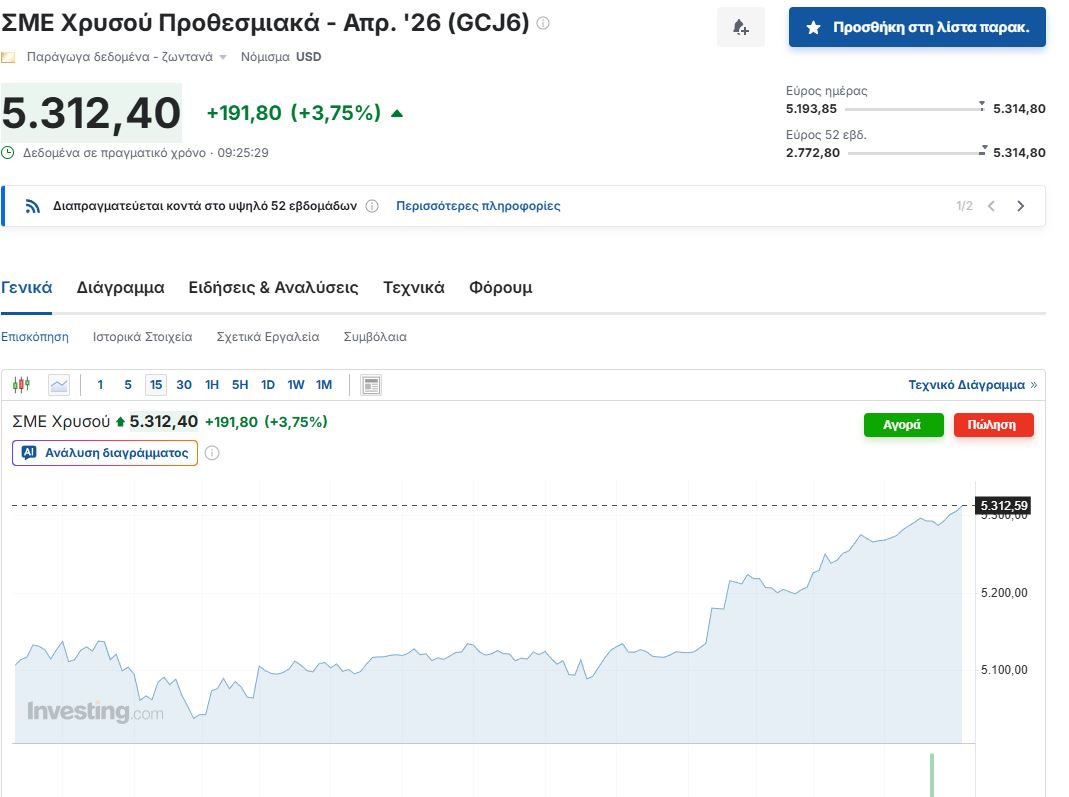The height and width of the screenshot is (797, 1069).
Task: Go to next insight with right chevron
Action: pyautogui.click(x=1020, y=206)
